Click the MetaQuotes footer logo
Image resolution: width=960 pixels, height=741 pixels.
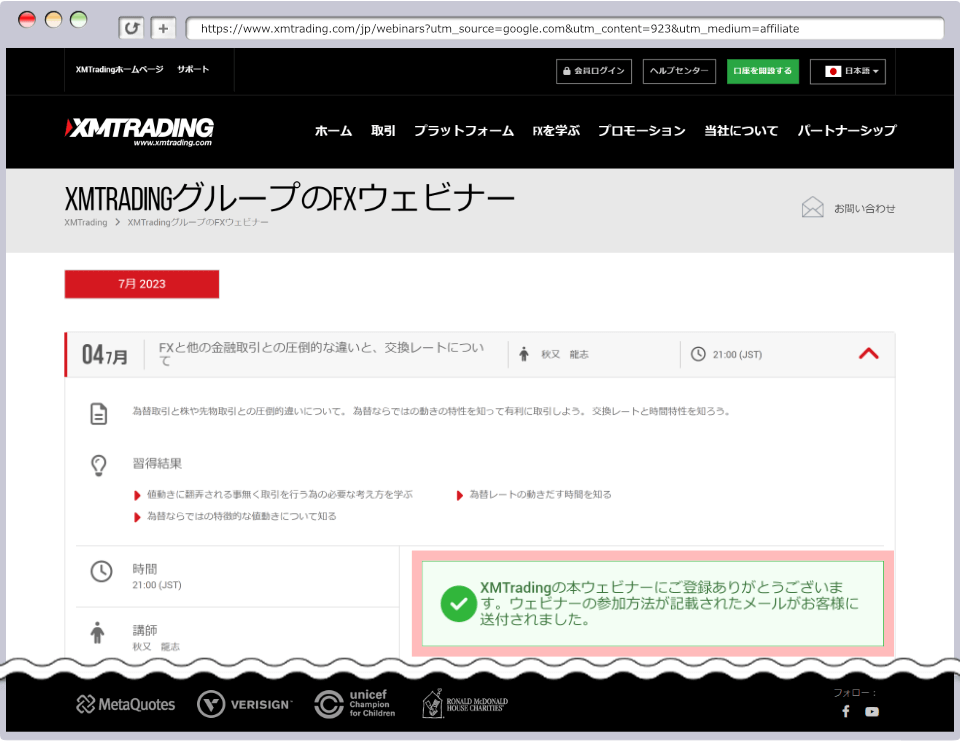pyautogui.click(x=126, y=705)
